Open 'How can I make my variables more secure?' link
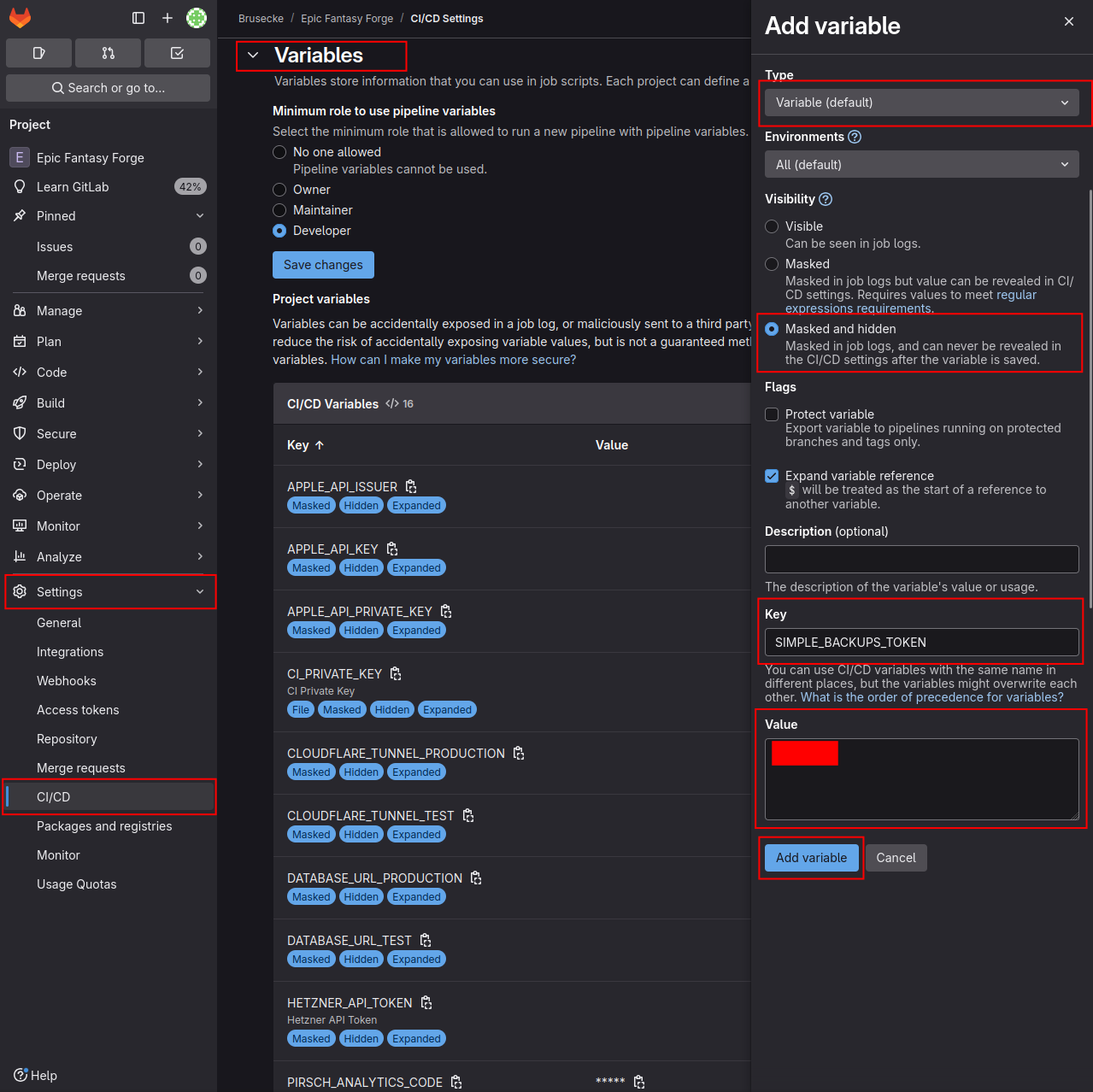The height and width of the screenshot is (1092, 1093). click(454, 360)
